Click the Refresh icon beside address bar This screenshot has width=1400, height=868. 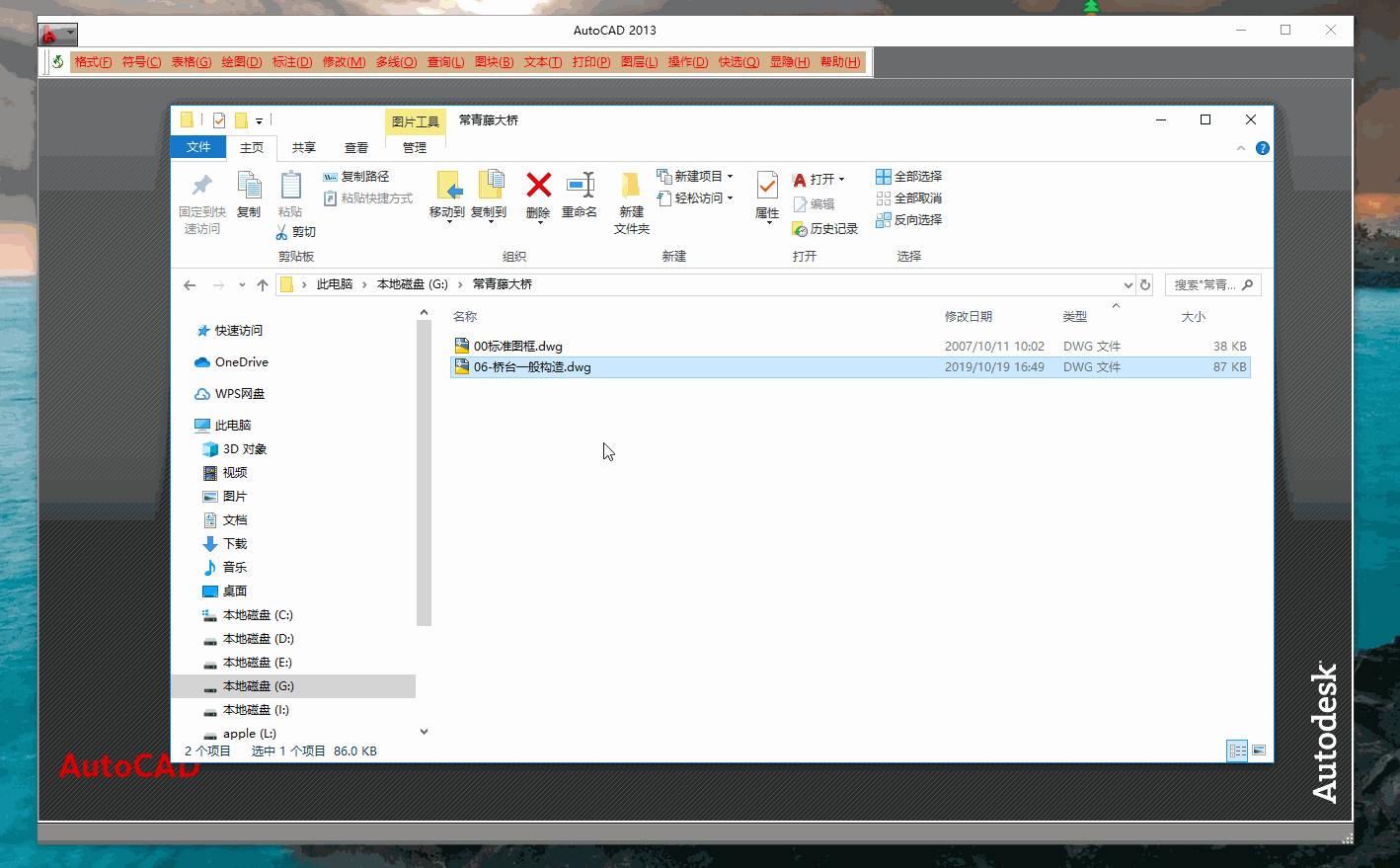1145,284
